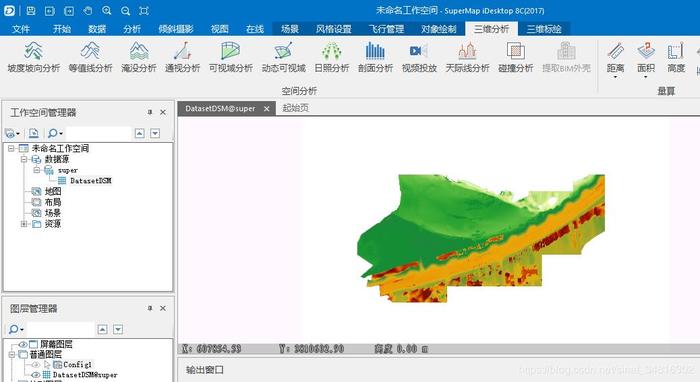Image resolution: width=700 pixels, height=382 pixels.
Task: Click the extract BIM shell icon (提取BIM外壳)
Action: 566,51
